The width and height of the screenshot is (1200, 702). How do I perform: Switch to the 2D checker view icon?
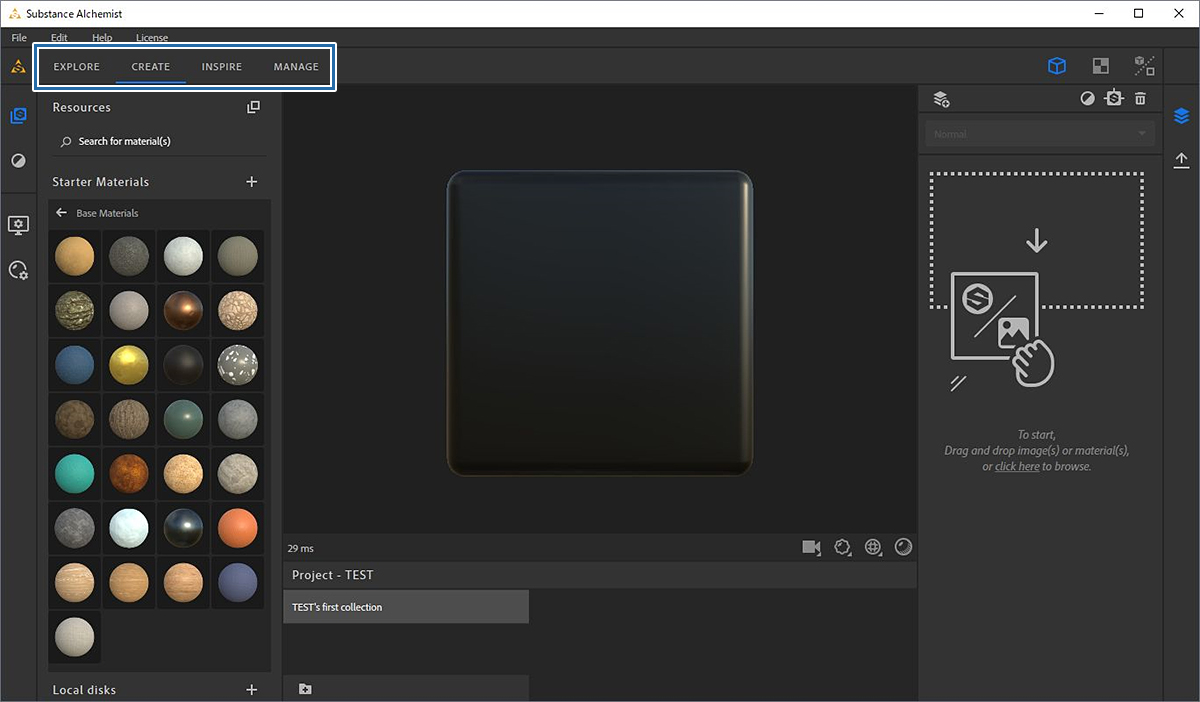tap(1101, 66)
